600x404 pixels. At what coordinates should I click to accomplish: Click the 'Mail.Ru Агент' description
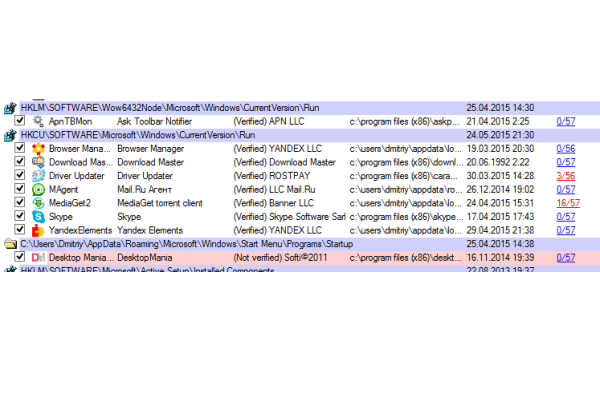point(145,189)
